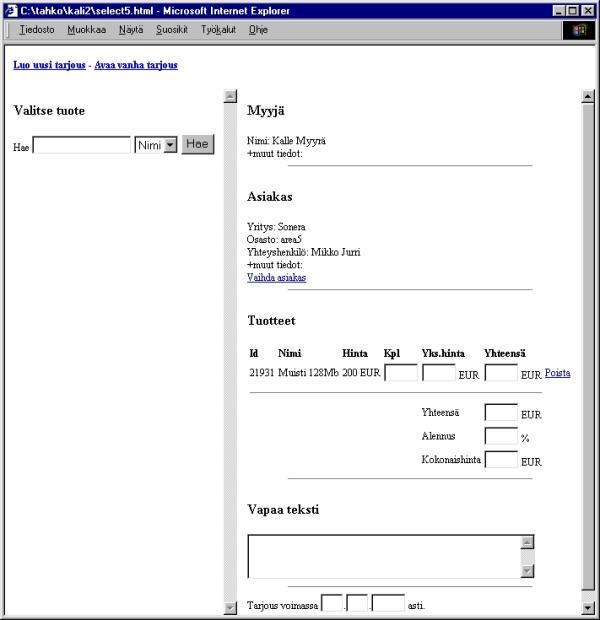Click the Avaa vanha tarjous link
This screenshot has height=620, width=600.
136,65
